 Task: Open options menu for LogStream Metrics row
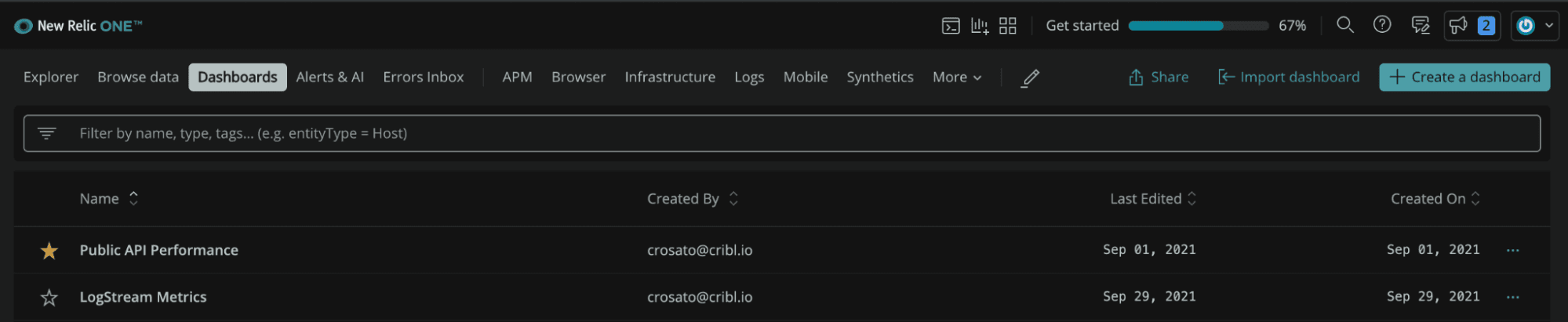[x=1512, y=298]
